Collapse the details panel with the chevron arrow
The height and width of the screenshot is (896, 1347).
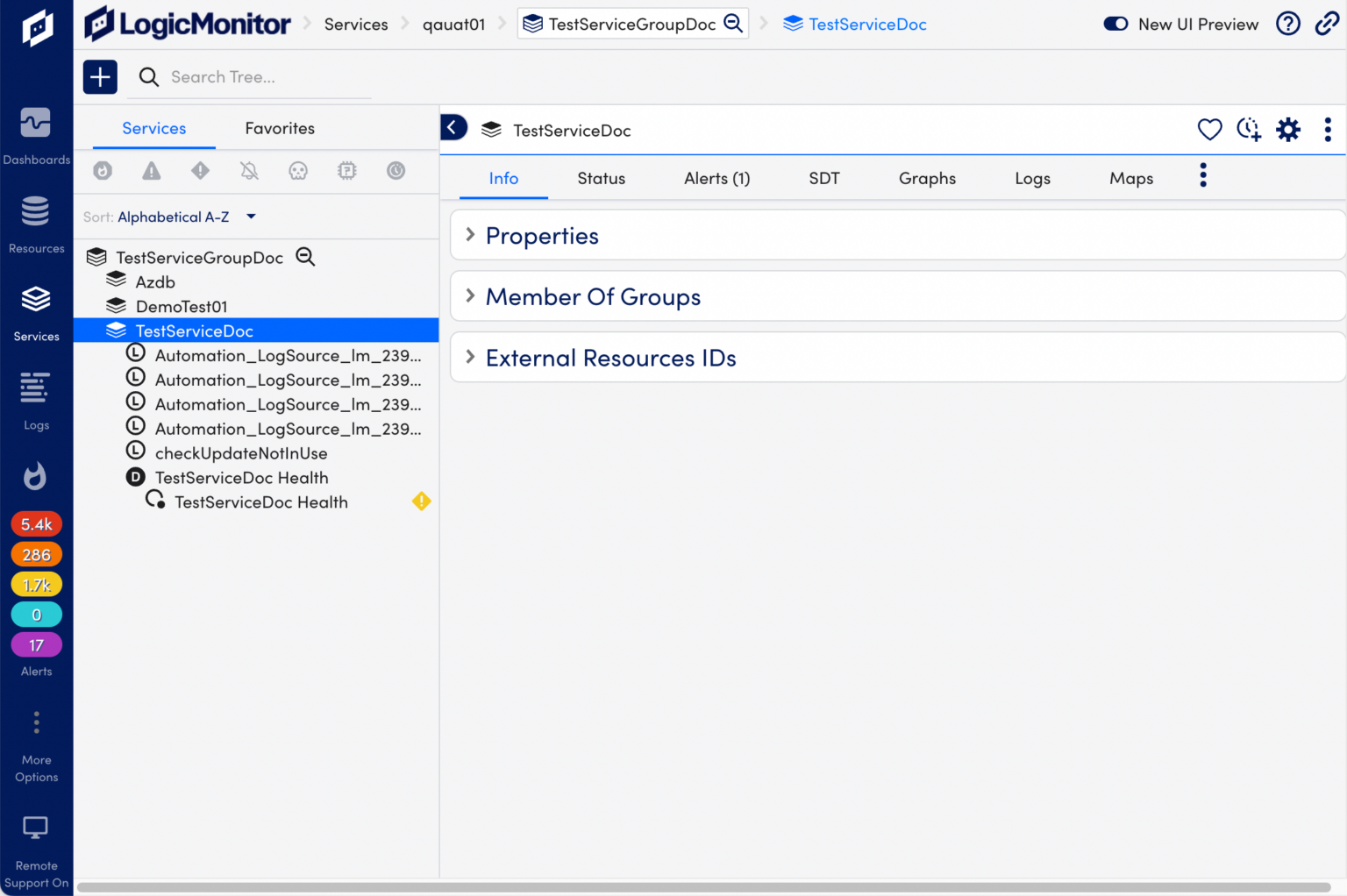pos(453,127)
